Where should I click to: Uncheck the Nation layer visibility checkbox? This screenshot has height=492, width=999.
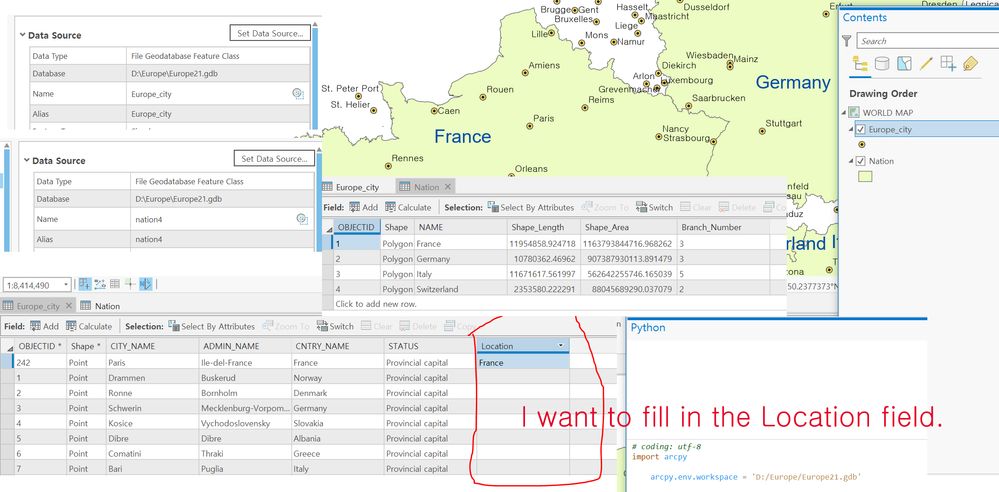click(x=861, y=161)
